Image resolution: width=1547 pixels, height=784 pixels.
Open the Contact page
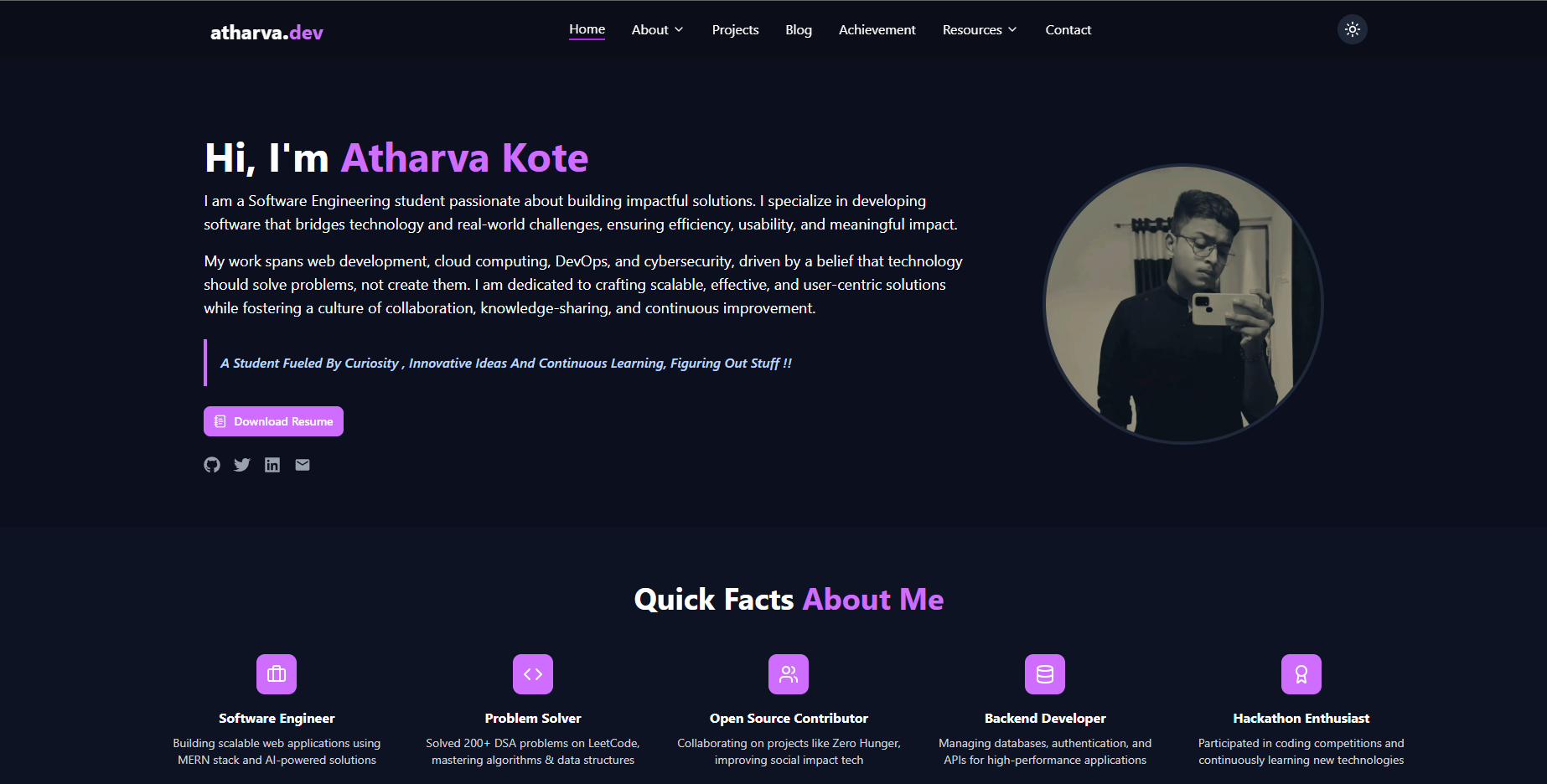pyautogui.click(x=1068, y=29)
